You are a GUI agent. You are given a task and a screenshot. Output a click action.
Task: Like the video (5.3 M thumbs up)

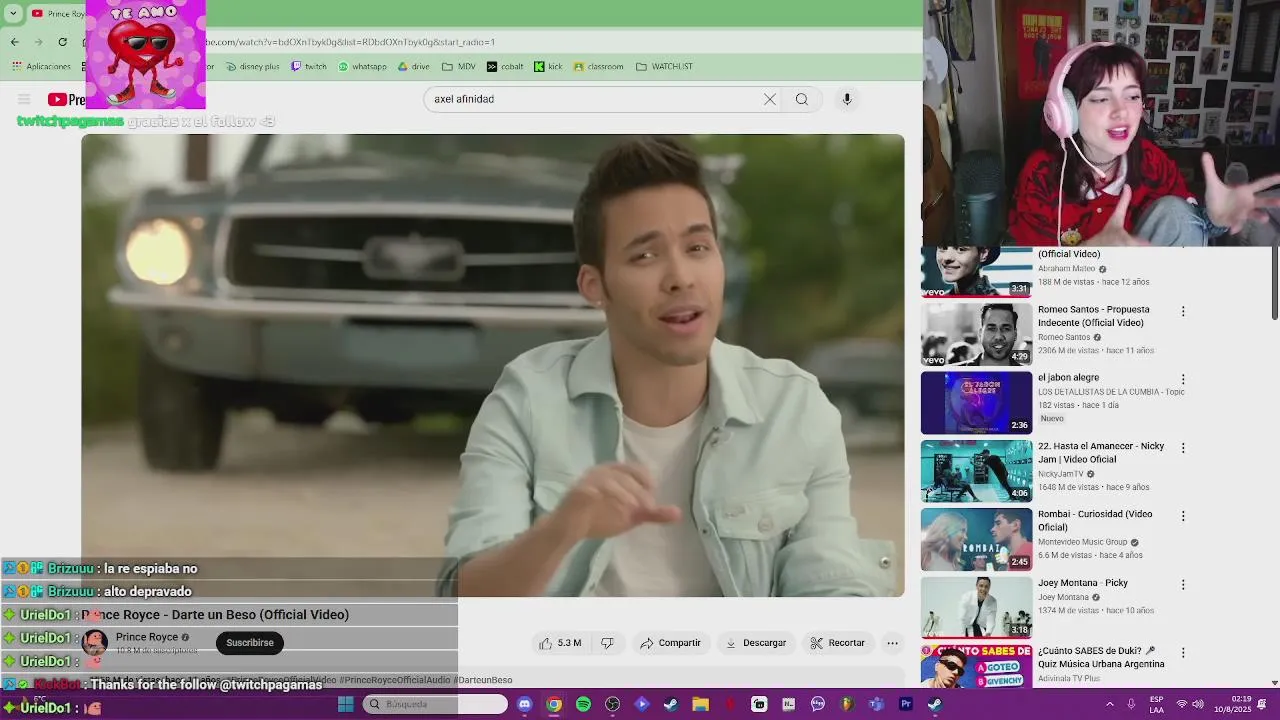(560, 643)
